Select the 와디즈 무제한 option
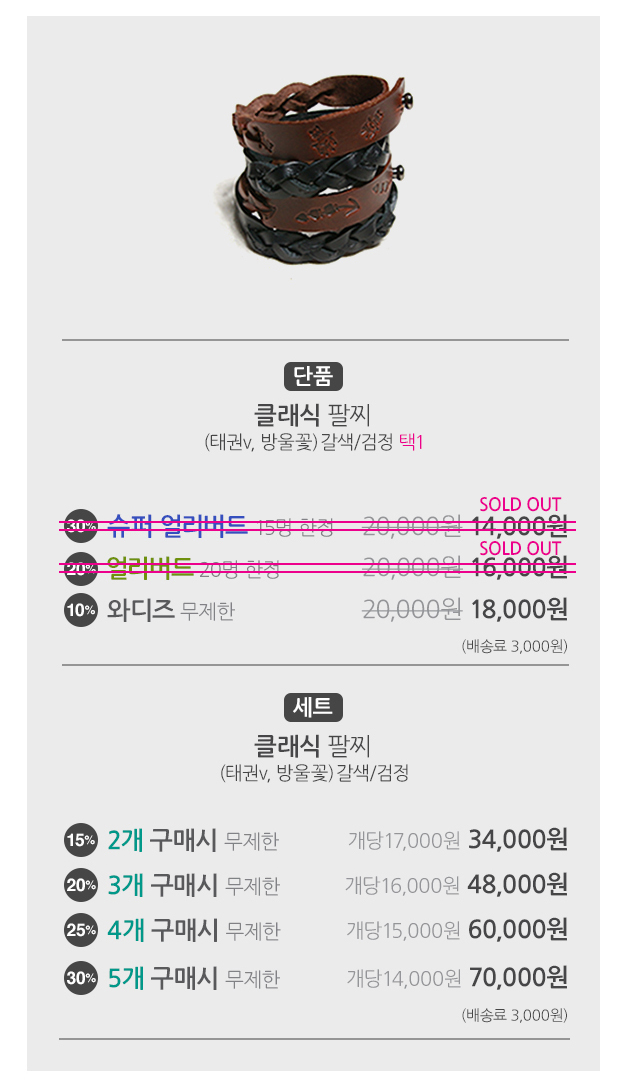The height and width of the screenshot is (1091, 630). click(x=170, y=609)
